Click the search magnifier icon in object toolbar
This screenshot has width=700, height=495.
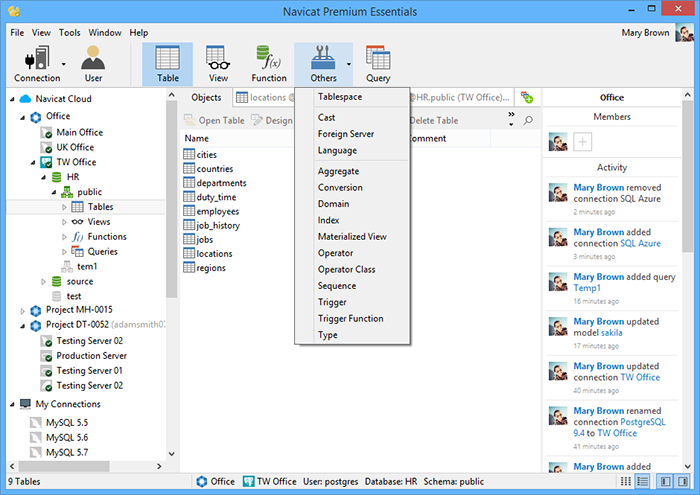(x=528, y=120)
